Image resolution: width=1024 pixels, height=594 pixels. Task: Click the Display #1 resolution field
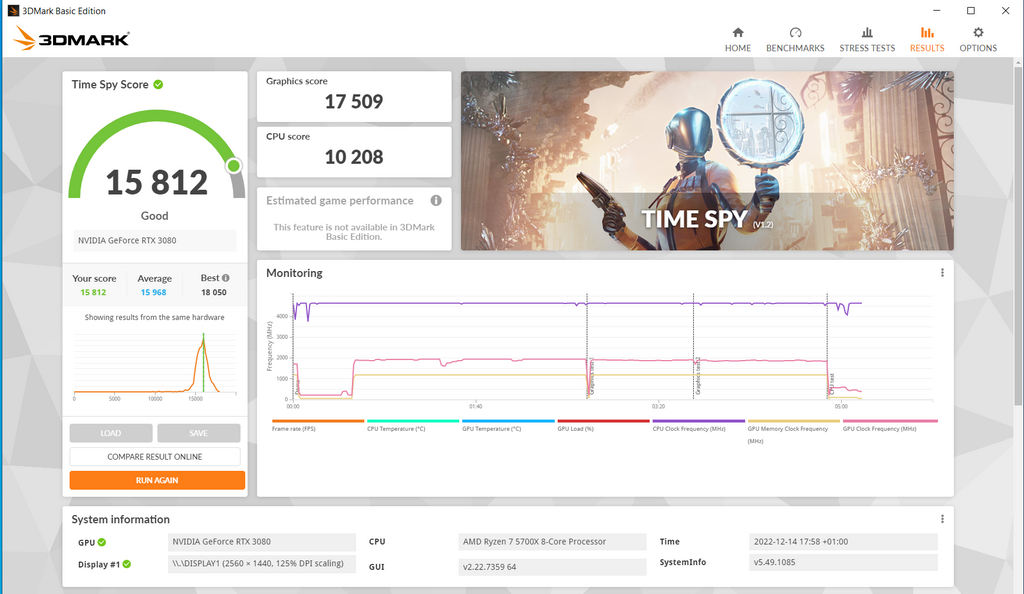coord(261,563)
